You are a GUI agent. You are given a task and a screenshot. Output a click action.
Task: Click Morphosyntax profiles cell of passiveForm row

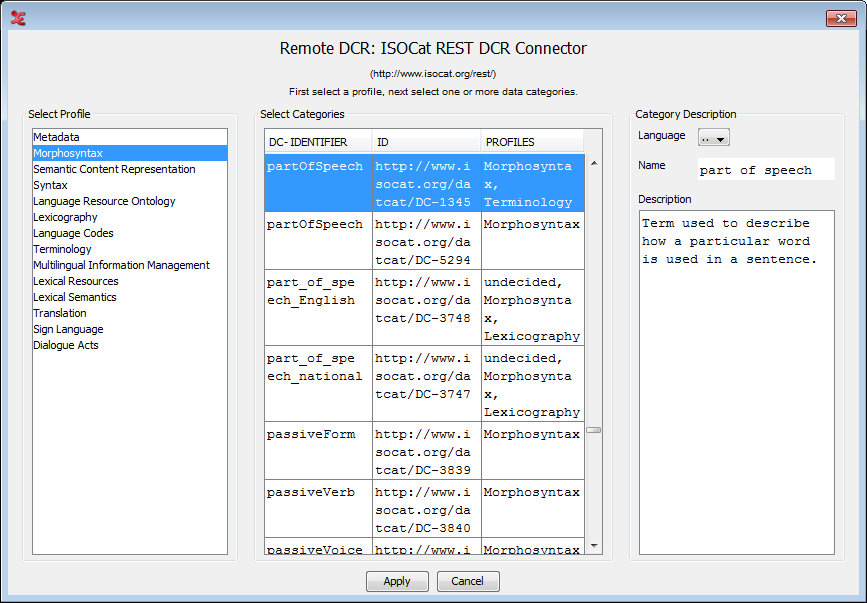pyautogui.click(x=532, y=451)
